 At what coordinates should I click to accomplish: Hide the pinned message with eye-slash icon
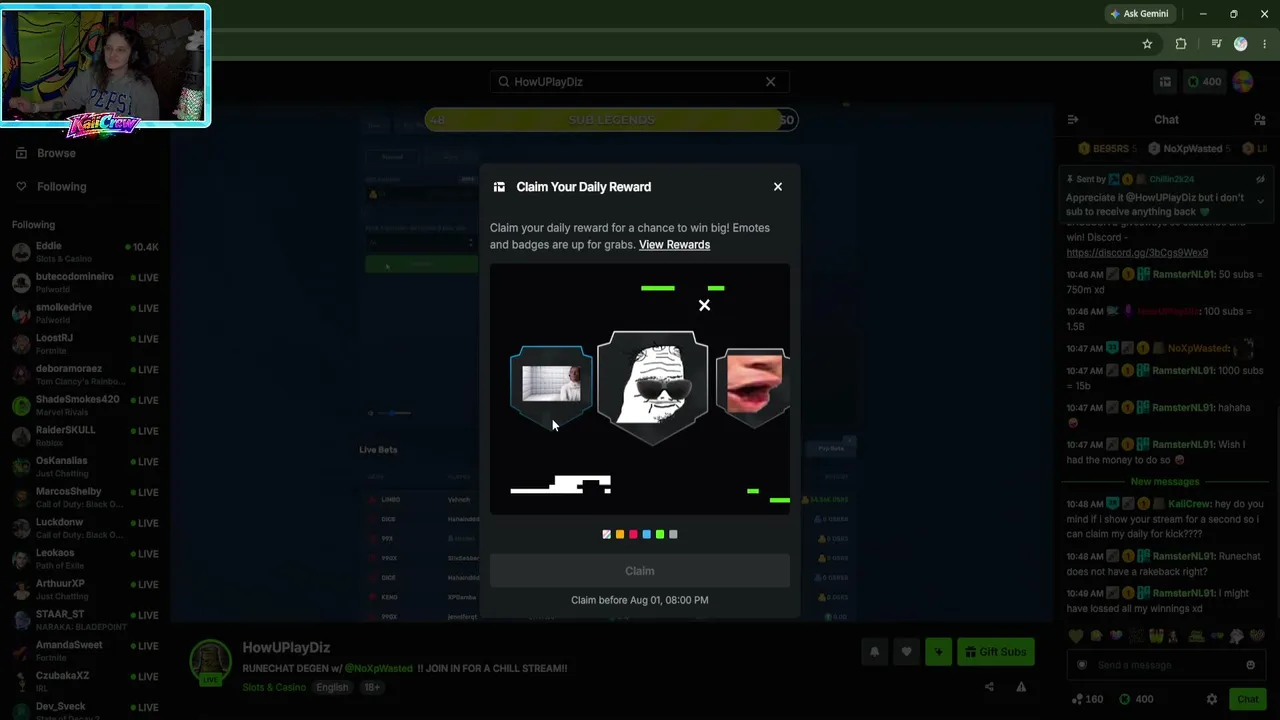[1260, 180]
